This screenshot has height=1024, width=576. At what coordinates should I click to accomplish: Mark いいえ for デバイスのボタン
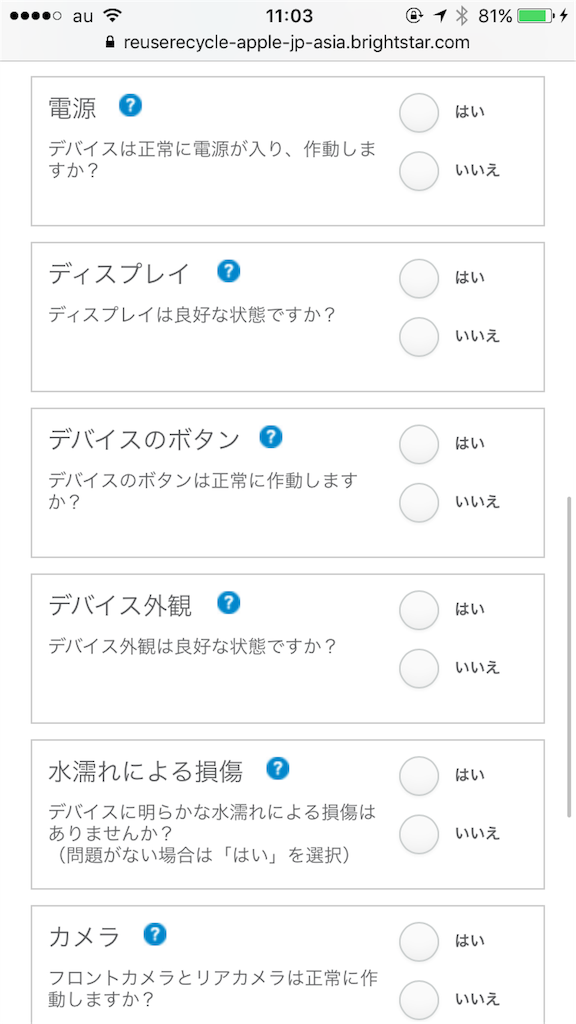coord(419,503)
